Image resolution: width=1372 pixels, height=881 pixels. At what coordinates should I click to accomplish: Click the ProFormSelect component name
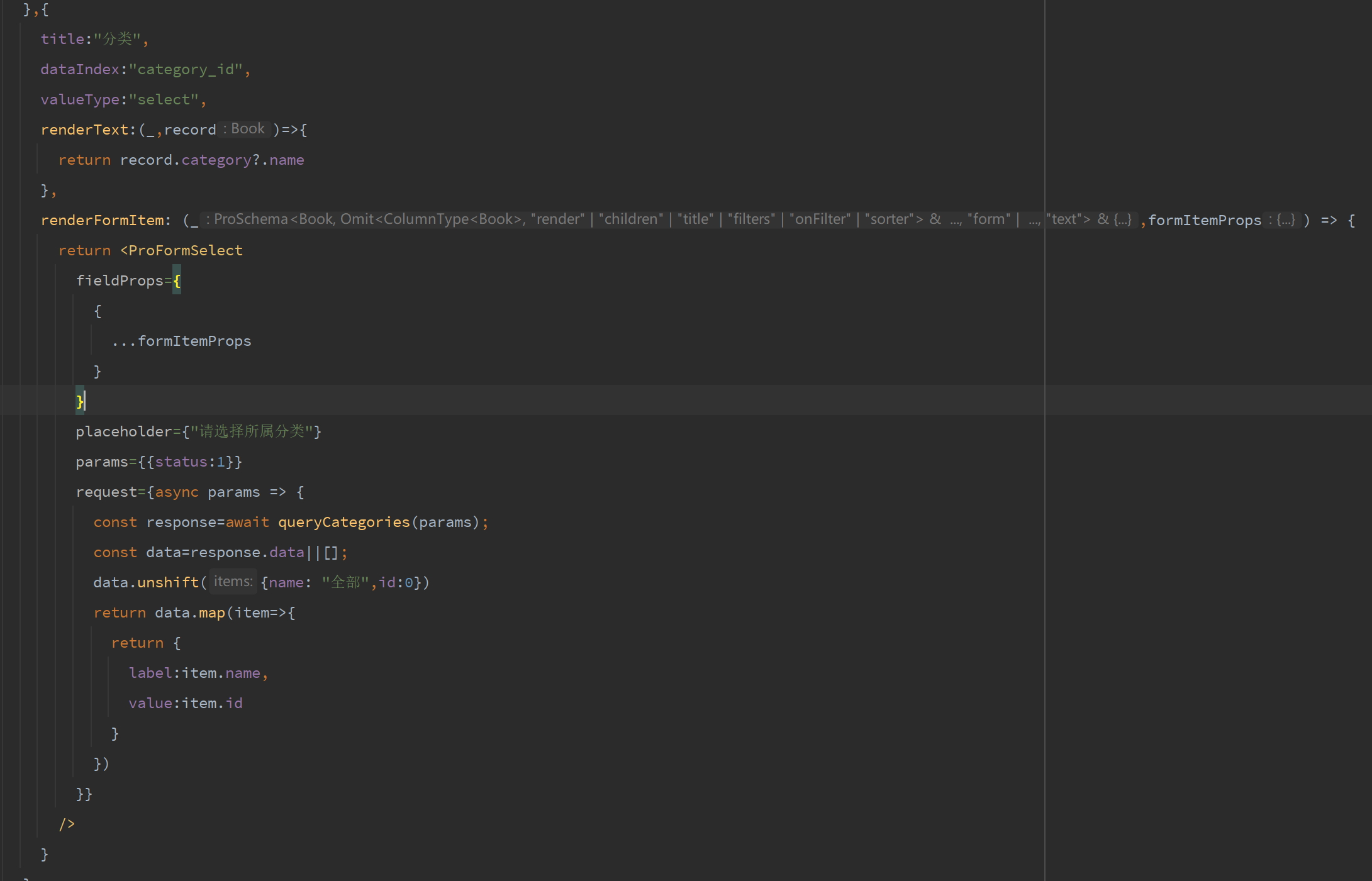point(186,250)
